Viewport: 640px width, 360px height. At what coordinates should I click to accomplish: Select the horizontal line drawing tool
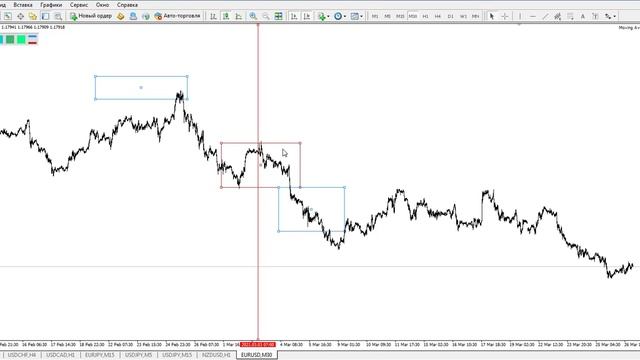(533, 16)
